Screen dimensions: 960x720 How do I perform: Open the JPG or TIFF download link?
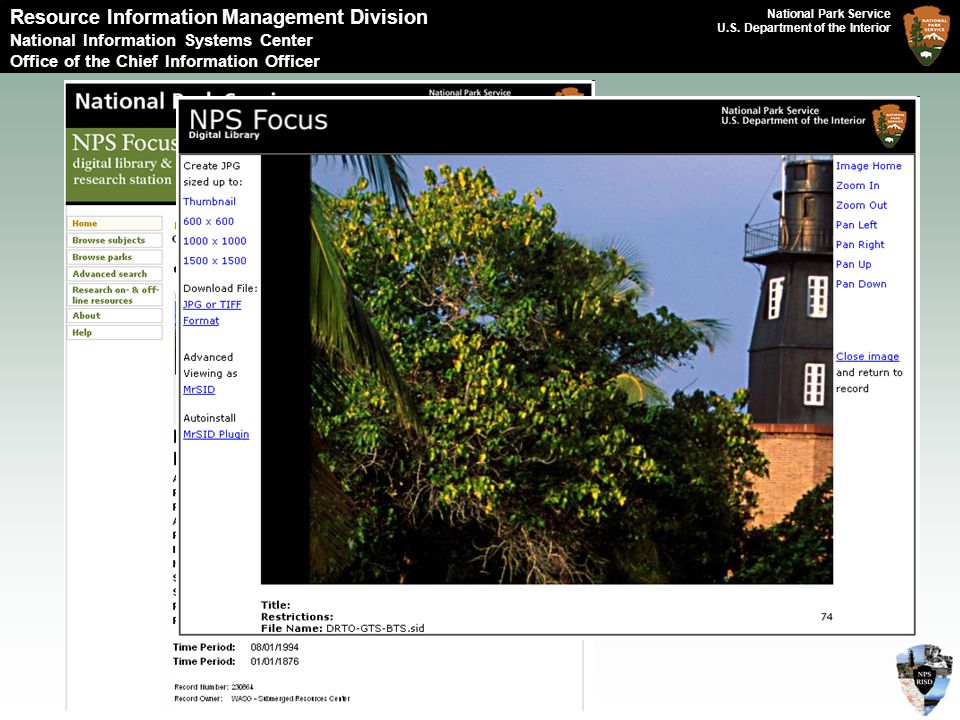coord(212,304)
